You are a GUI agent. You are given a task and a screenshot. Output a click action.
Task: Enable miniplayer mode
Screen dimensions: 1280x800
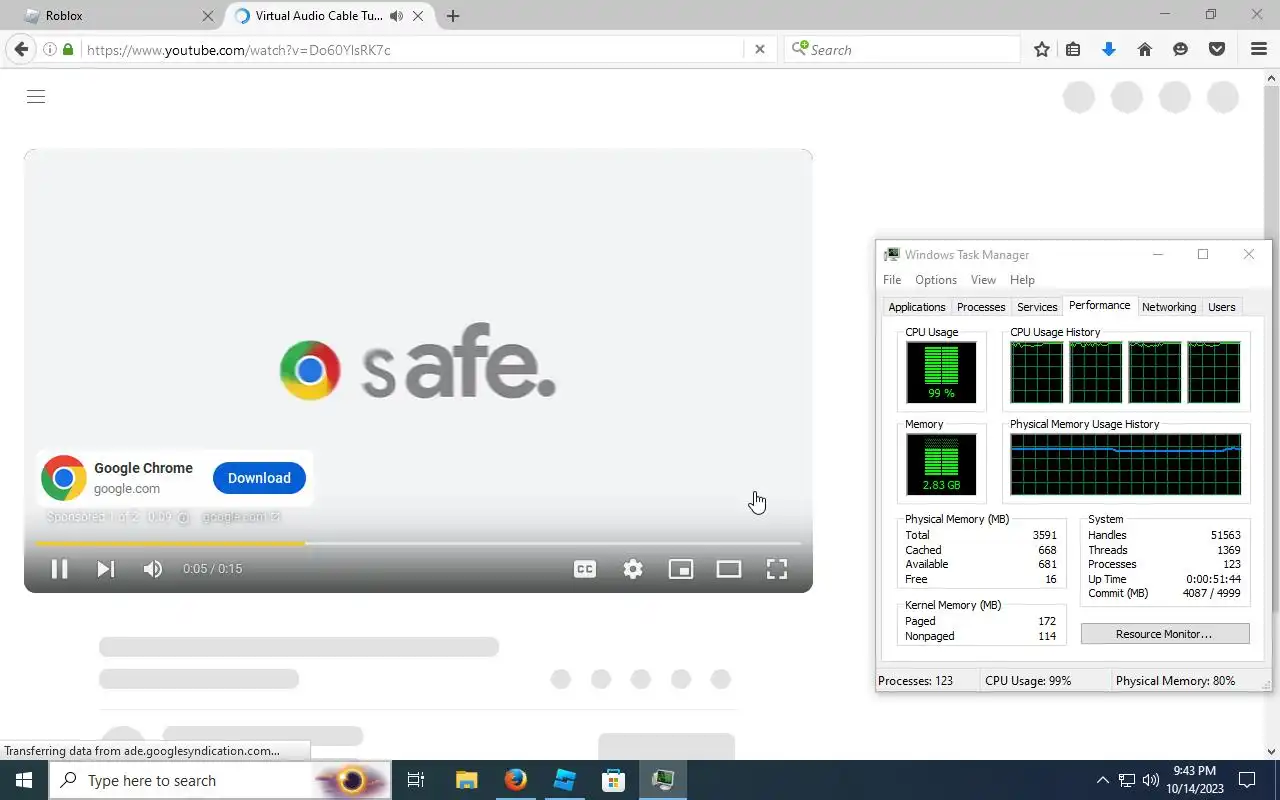681,569
